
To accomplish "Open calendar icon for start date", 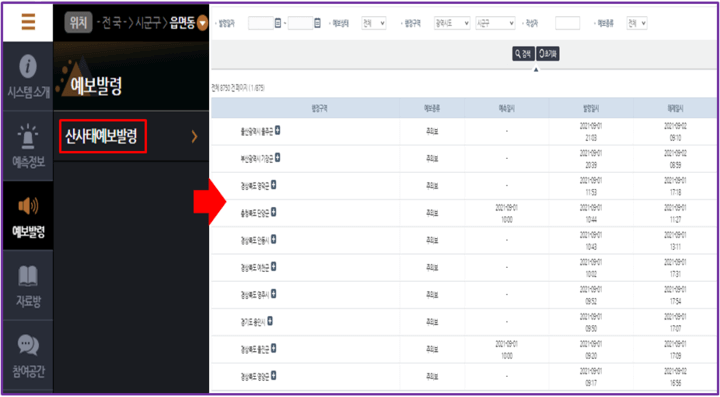I will 278,23.
